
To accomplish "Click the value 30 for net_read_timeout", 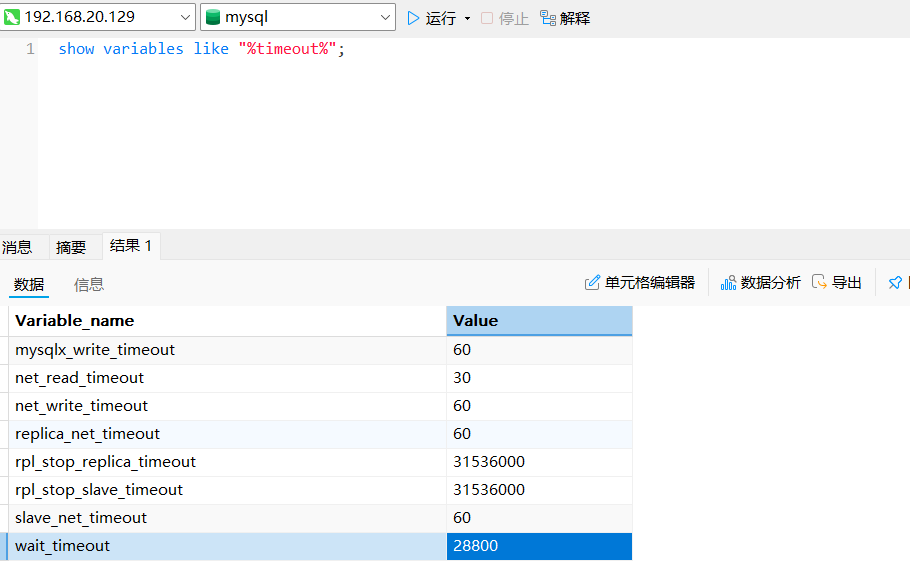I will coord(539,378).
